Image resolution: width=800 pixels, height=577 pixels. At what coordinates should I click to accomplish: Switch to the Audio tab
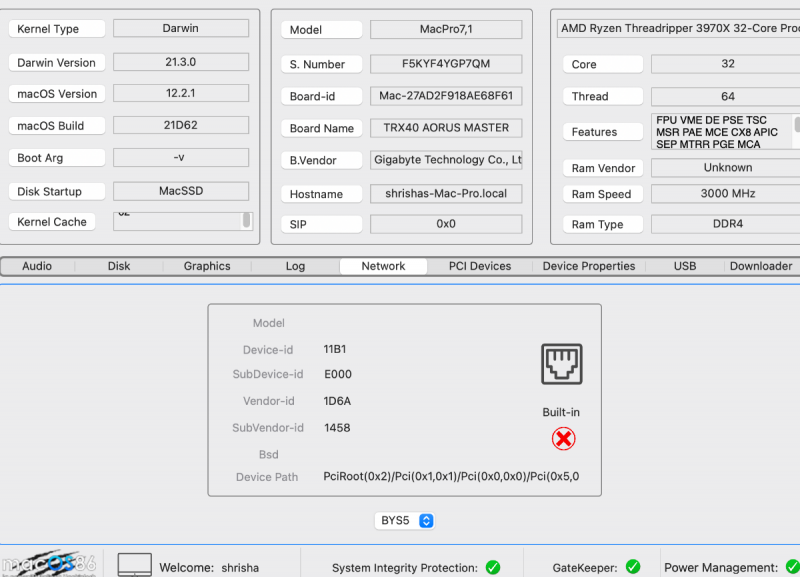point(37,266)
